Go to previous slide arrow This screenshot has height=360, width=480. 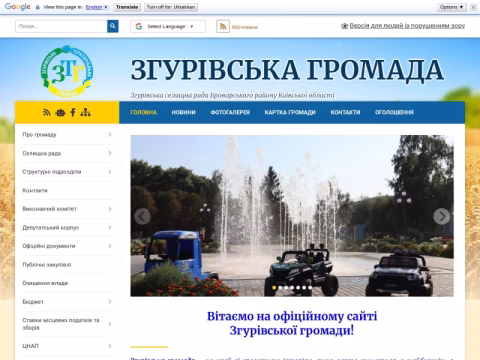(x=142, y=216)
